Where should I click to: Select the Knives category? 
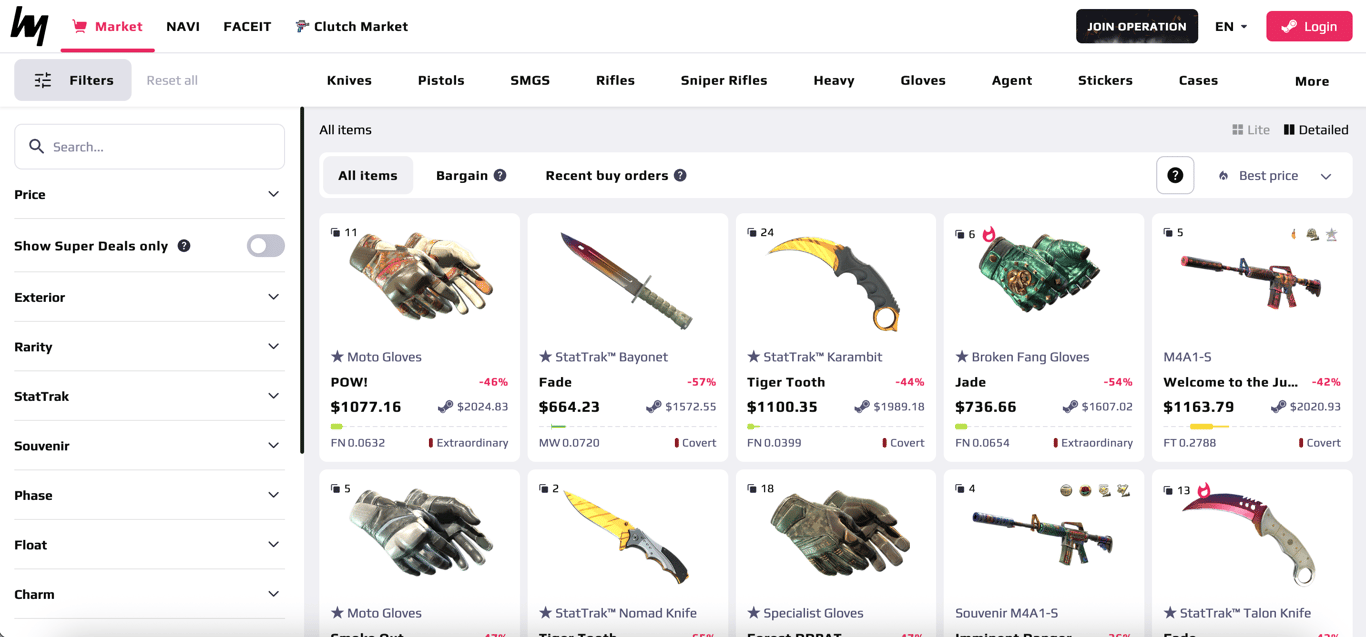[349, 80]
